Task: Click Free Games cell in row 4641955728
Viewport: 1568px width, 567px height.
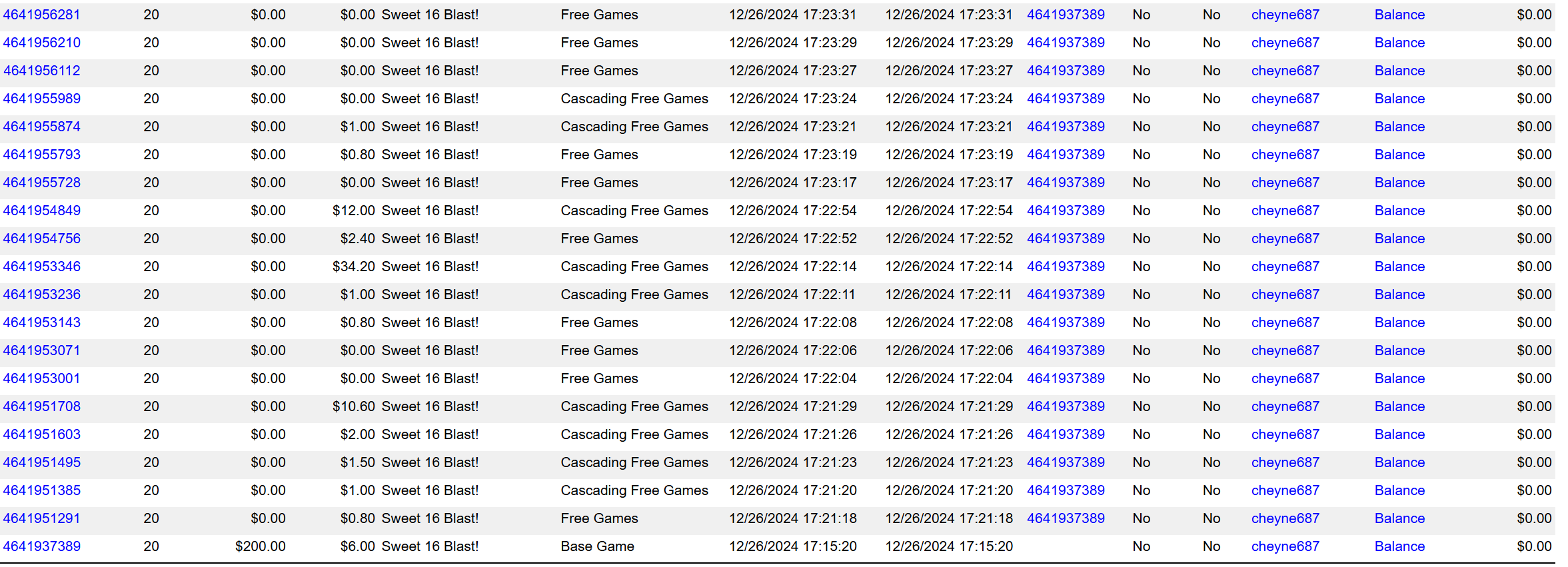Action: click(x=599, y=183)
